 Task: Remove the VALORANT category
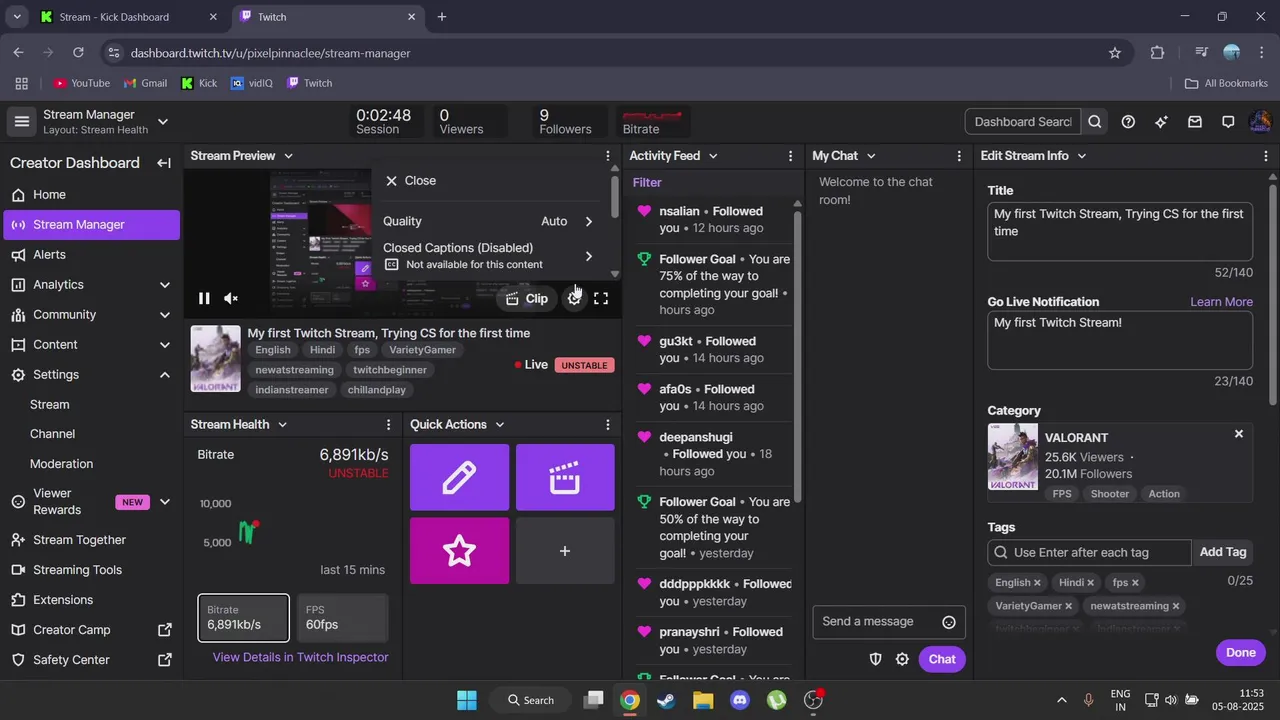[x=1238, y=434]
